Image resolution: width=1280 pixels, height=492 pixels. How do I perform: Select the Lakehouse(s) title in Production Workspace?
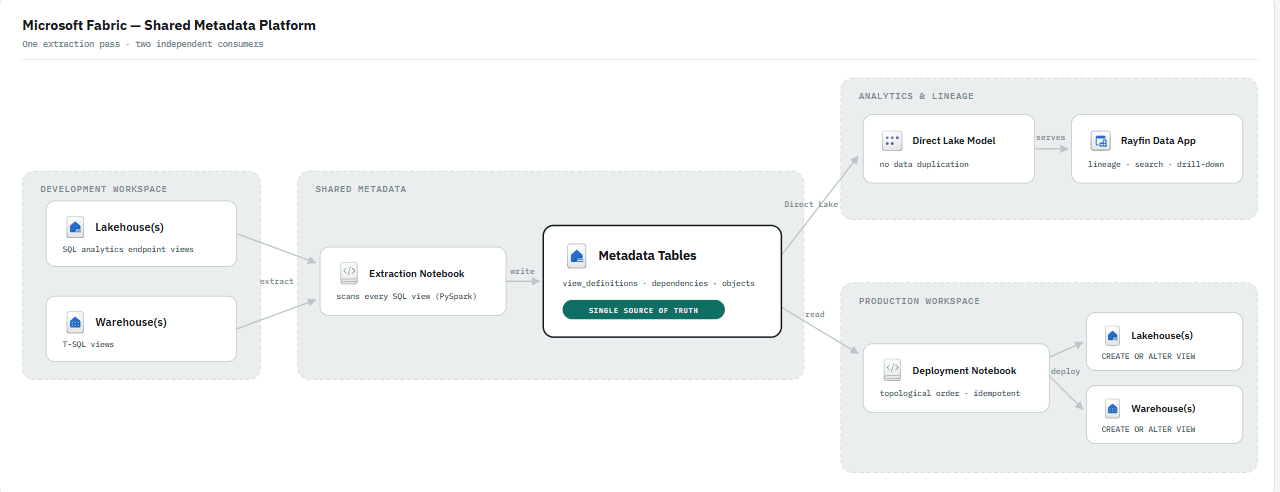click(x=1162, y=336)
